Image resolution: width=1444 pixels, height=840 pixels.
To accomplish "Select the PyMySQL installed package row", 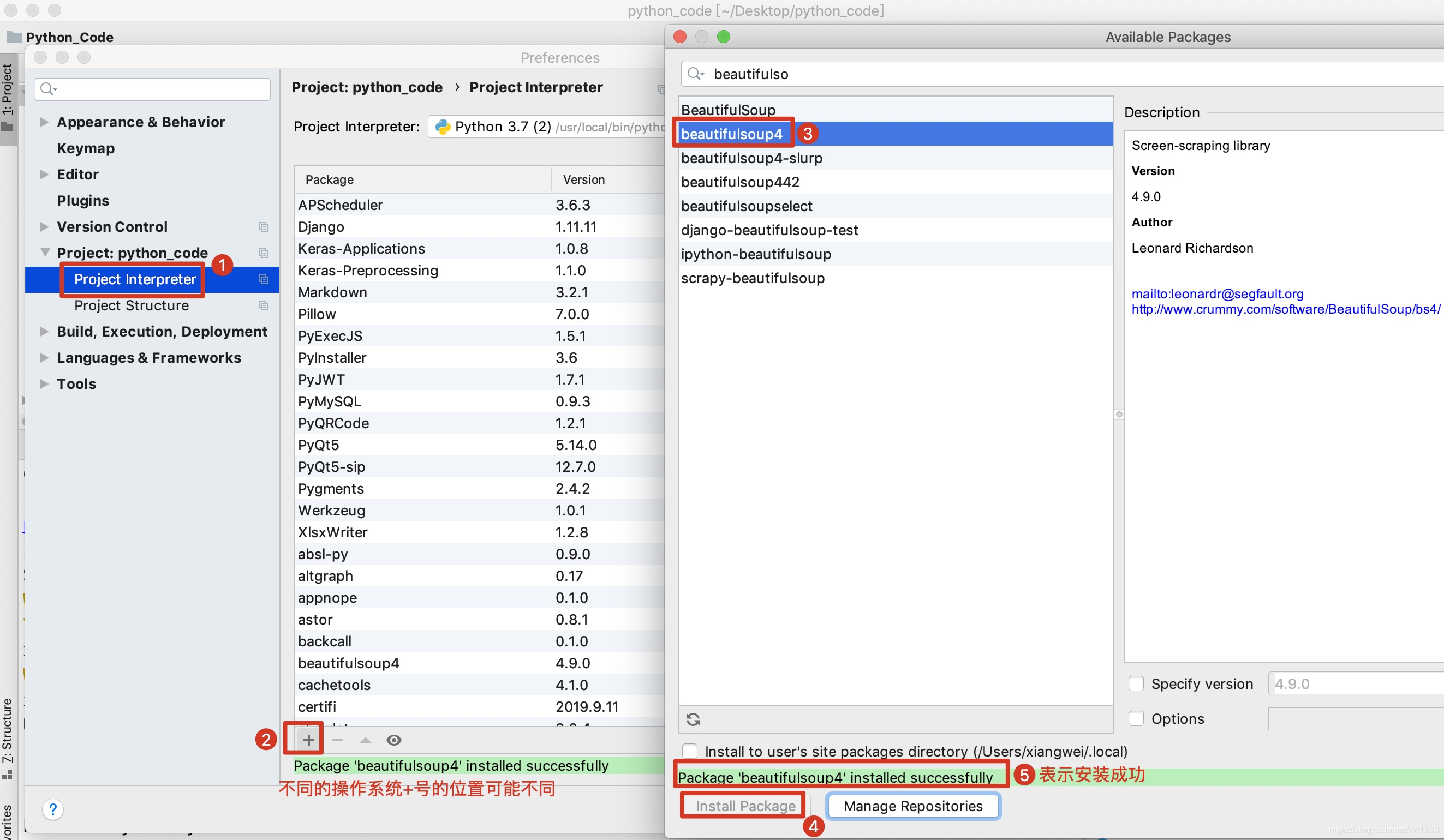I will click(x=480, y=401).
